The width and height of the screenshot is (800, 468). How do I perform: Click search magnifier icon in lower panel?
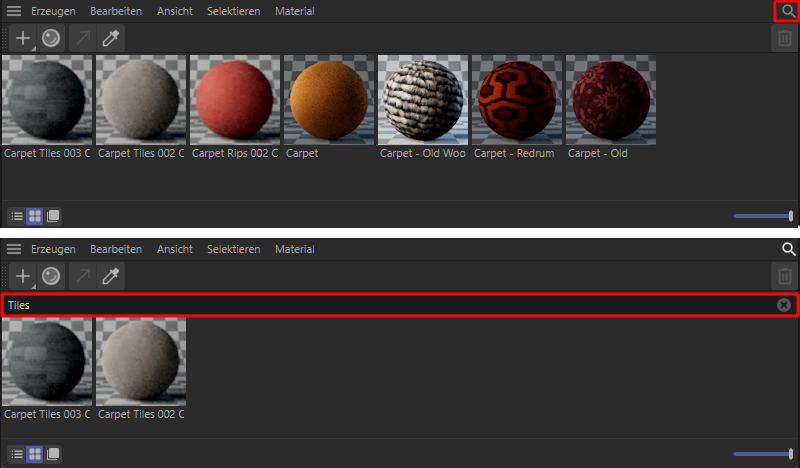pyautogui.click(x=788, y=249)
